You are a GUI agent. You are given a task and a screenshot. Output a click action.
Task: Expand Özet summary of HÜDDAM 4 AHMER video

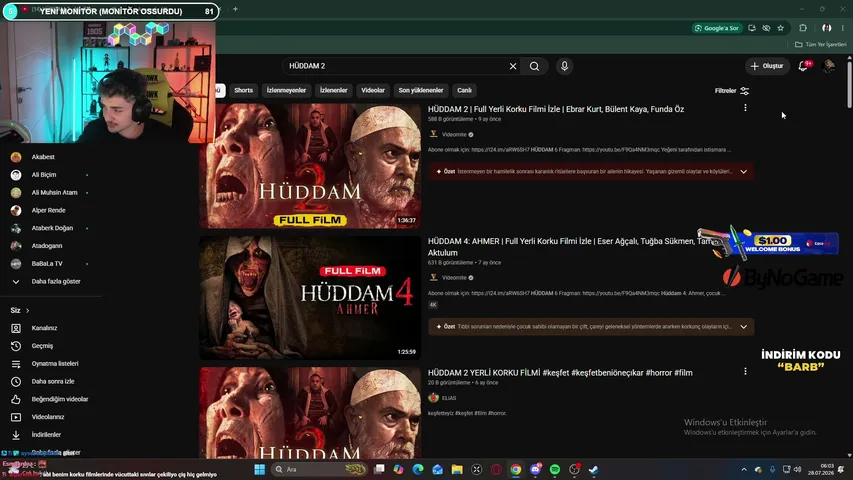(744, 327)
